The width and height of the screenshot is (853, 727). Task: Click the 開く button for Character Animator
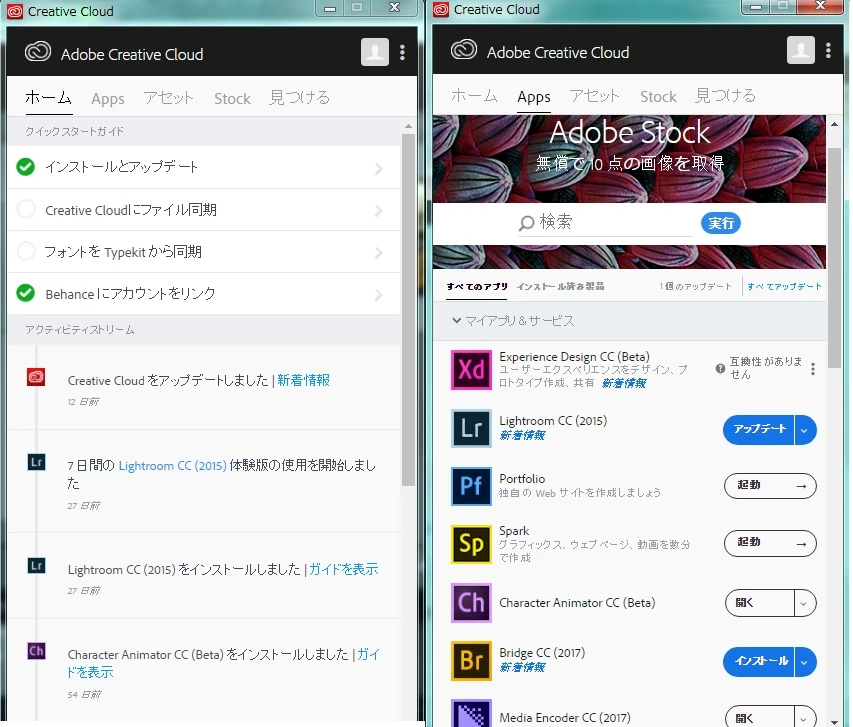tap(760, 603)
